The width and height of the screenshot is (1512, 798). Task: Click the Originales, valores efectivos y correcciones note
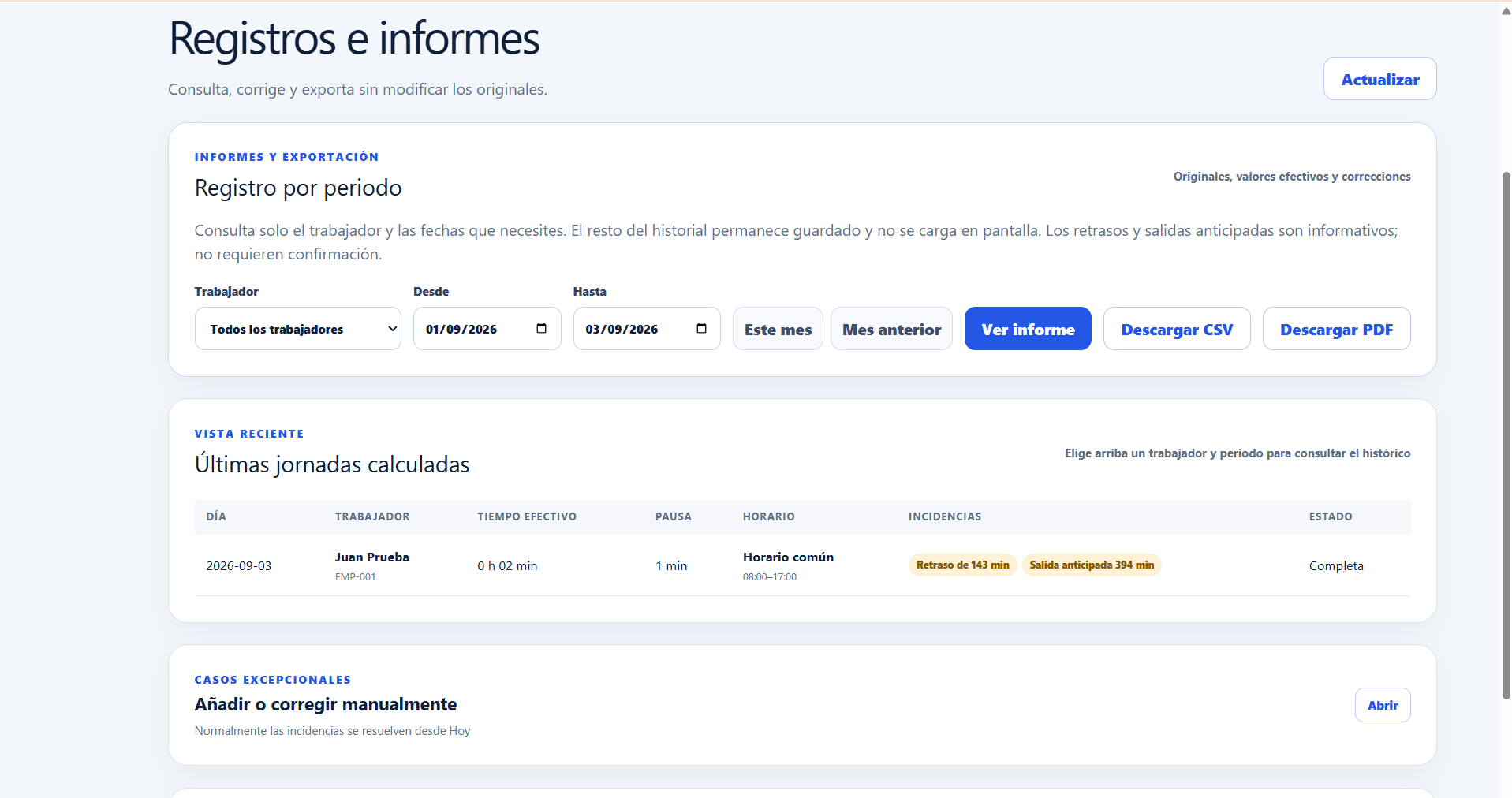(1292, 177)
